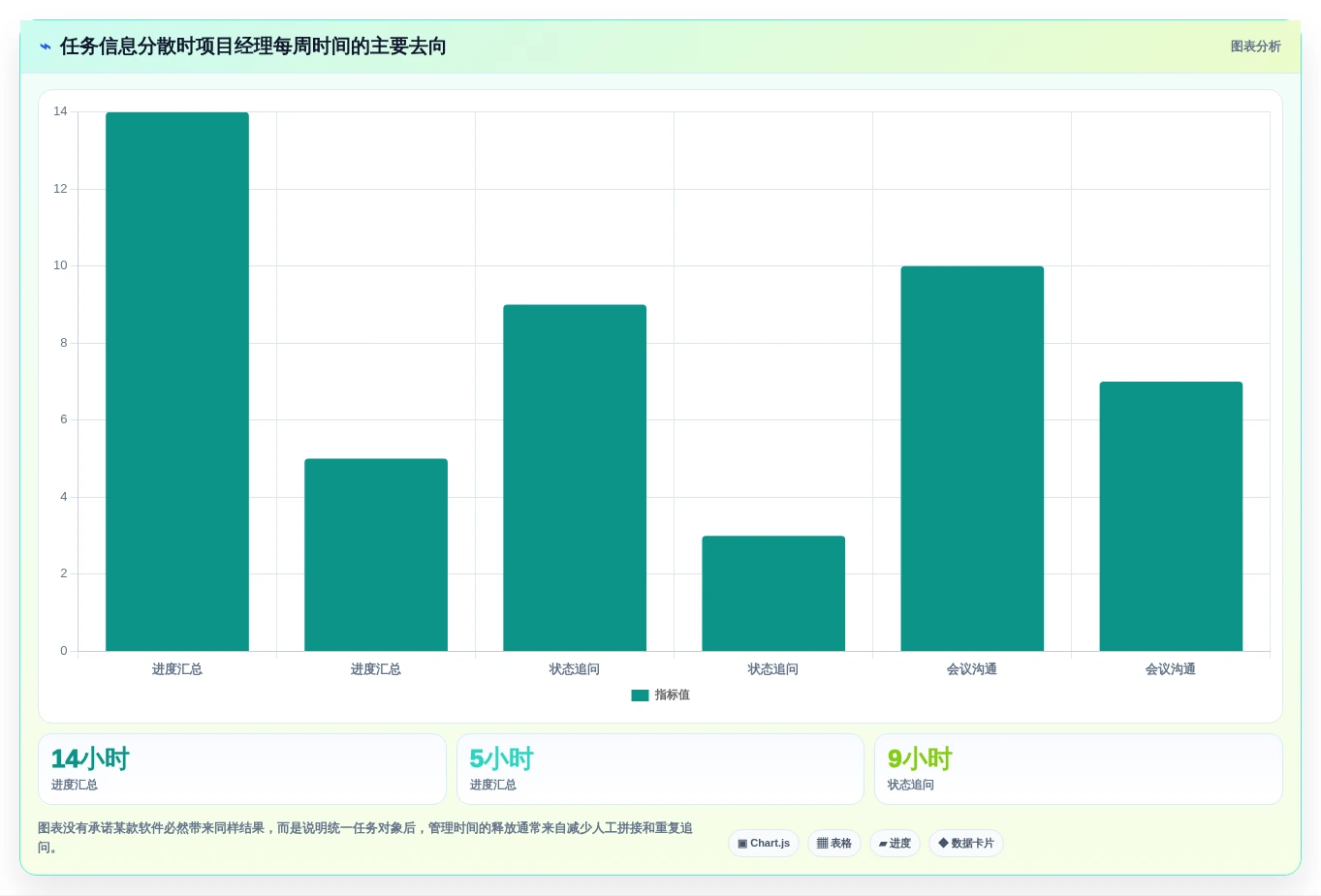Click the footnote text starting 图表没有承诺

point(365,838)
